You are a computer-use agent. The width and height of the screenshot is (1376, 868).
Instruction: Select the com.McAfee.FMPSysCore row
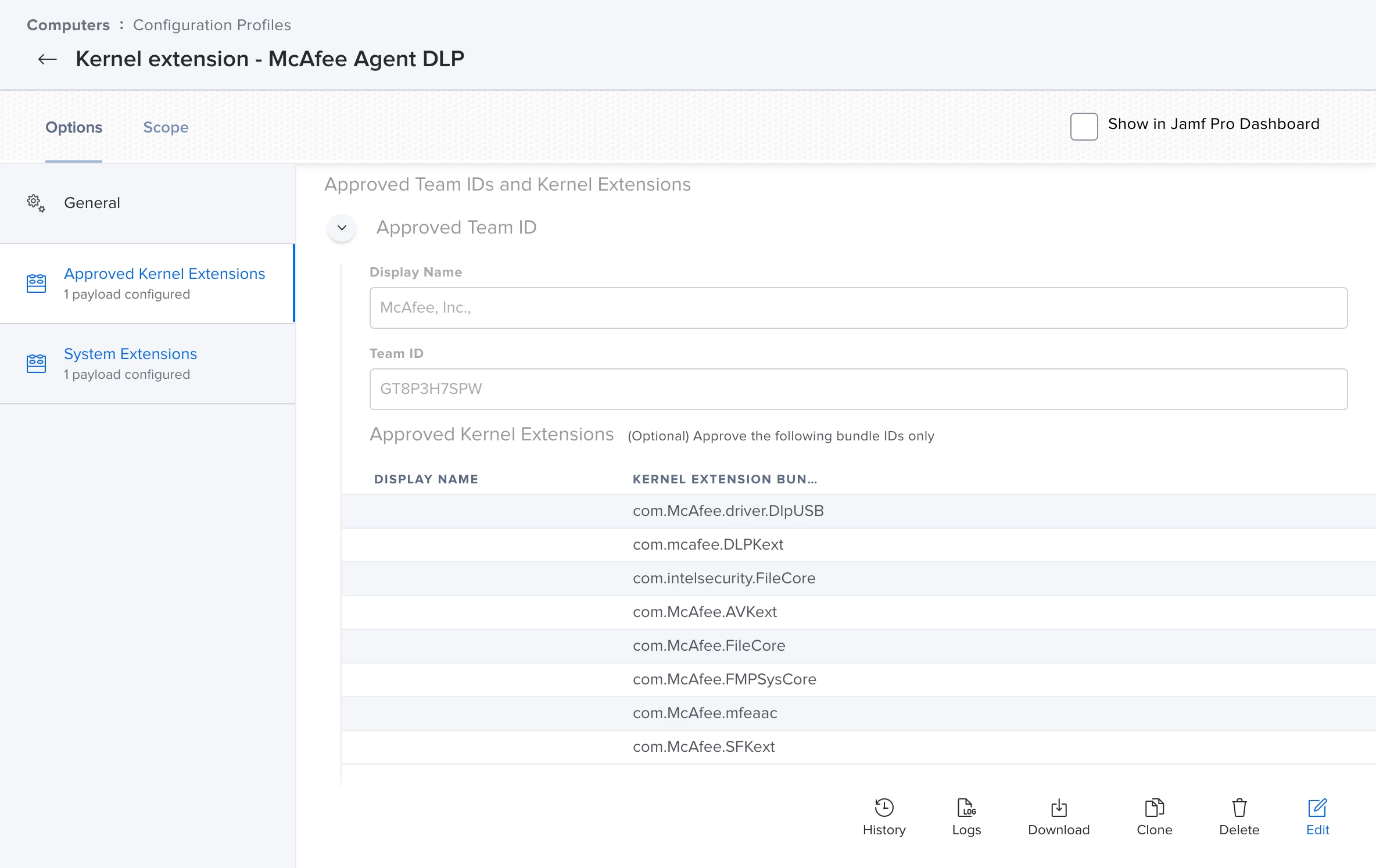tap(858, 680)
